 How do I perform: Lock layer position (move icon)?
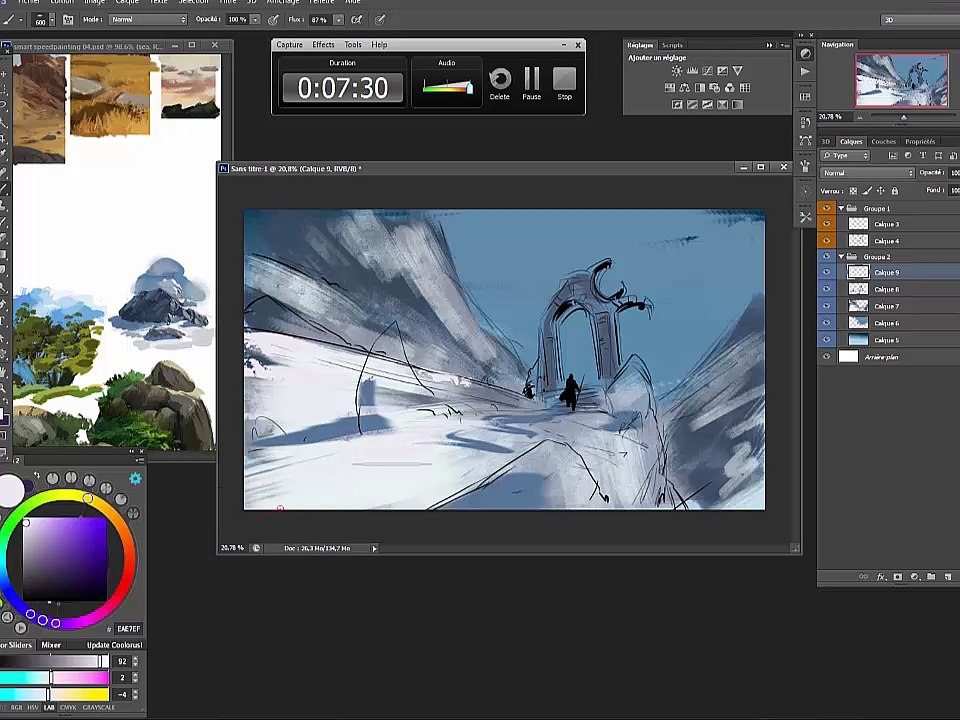pyautogui.click(x=881, y=191)
